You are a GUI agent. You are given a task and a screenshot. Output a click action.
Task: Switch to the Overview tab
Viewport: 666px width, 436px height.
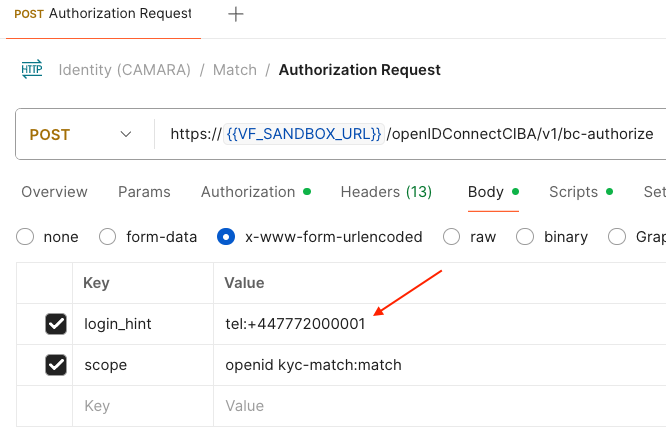pyautogui.click(x=54, y=192)
